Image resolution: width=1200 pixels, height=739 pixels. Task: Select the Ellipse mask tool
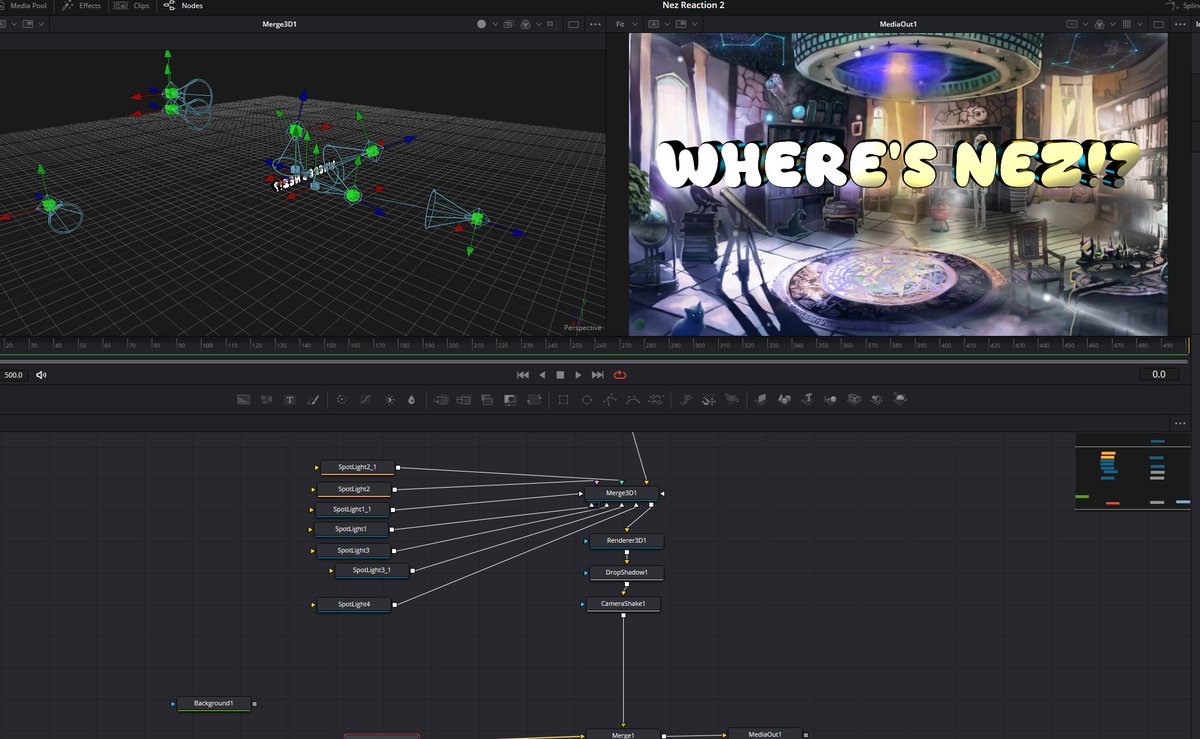click(587, 400)
